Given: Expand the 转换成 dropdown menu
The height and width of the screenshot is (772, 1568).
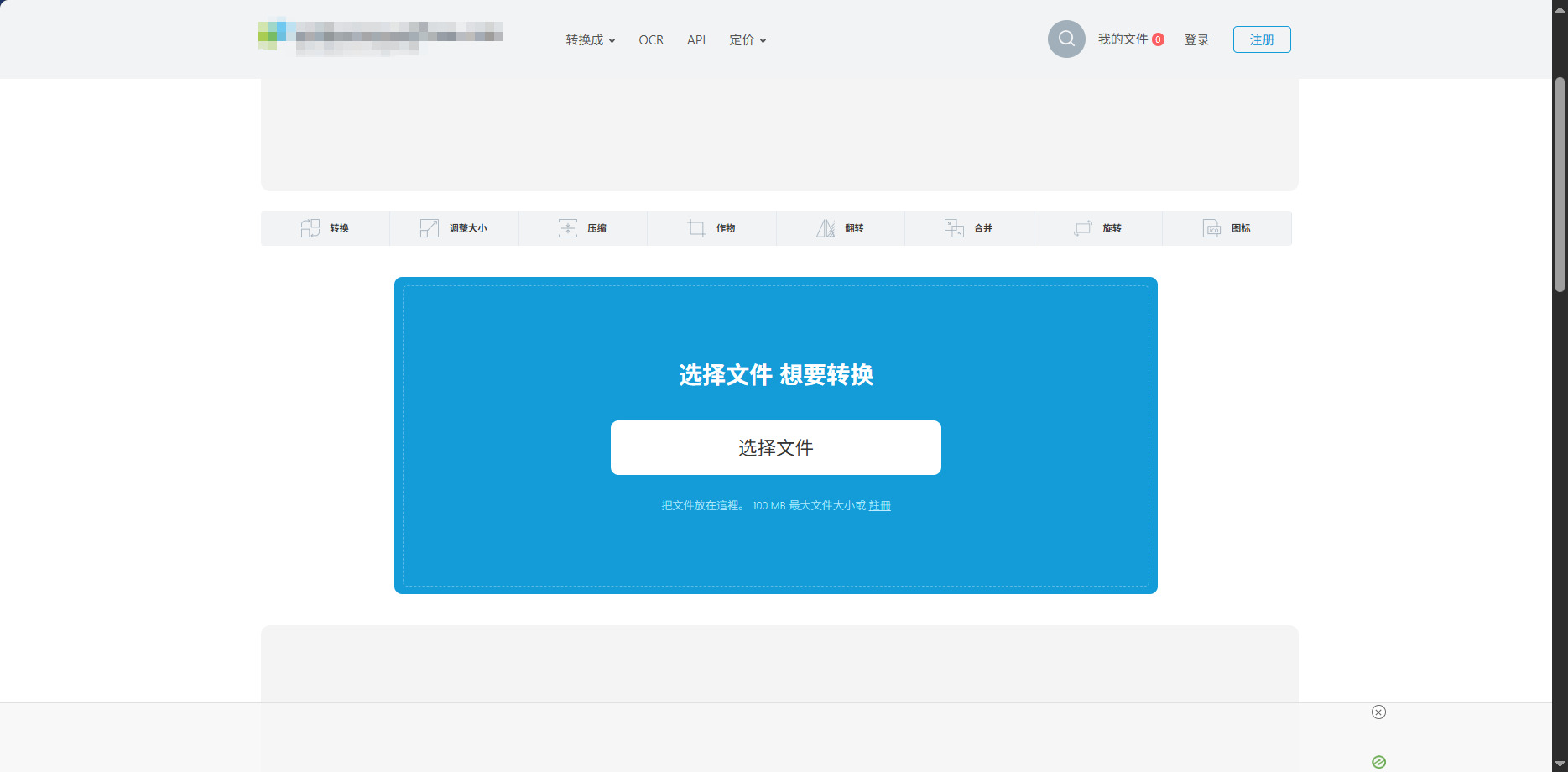Looking at the screenshot, I should click(591, 39).
